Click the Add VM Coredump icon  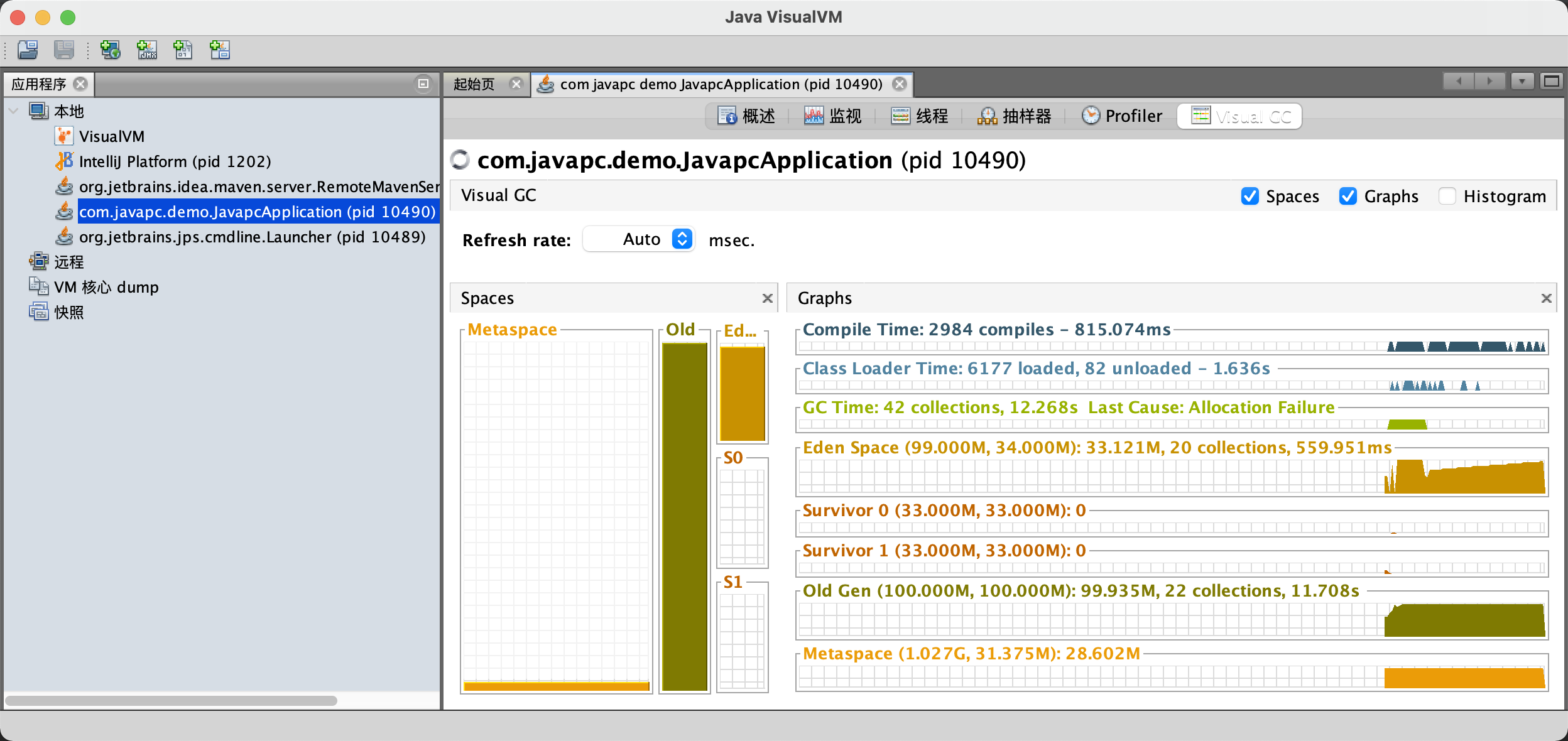click(183, 50)
